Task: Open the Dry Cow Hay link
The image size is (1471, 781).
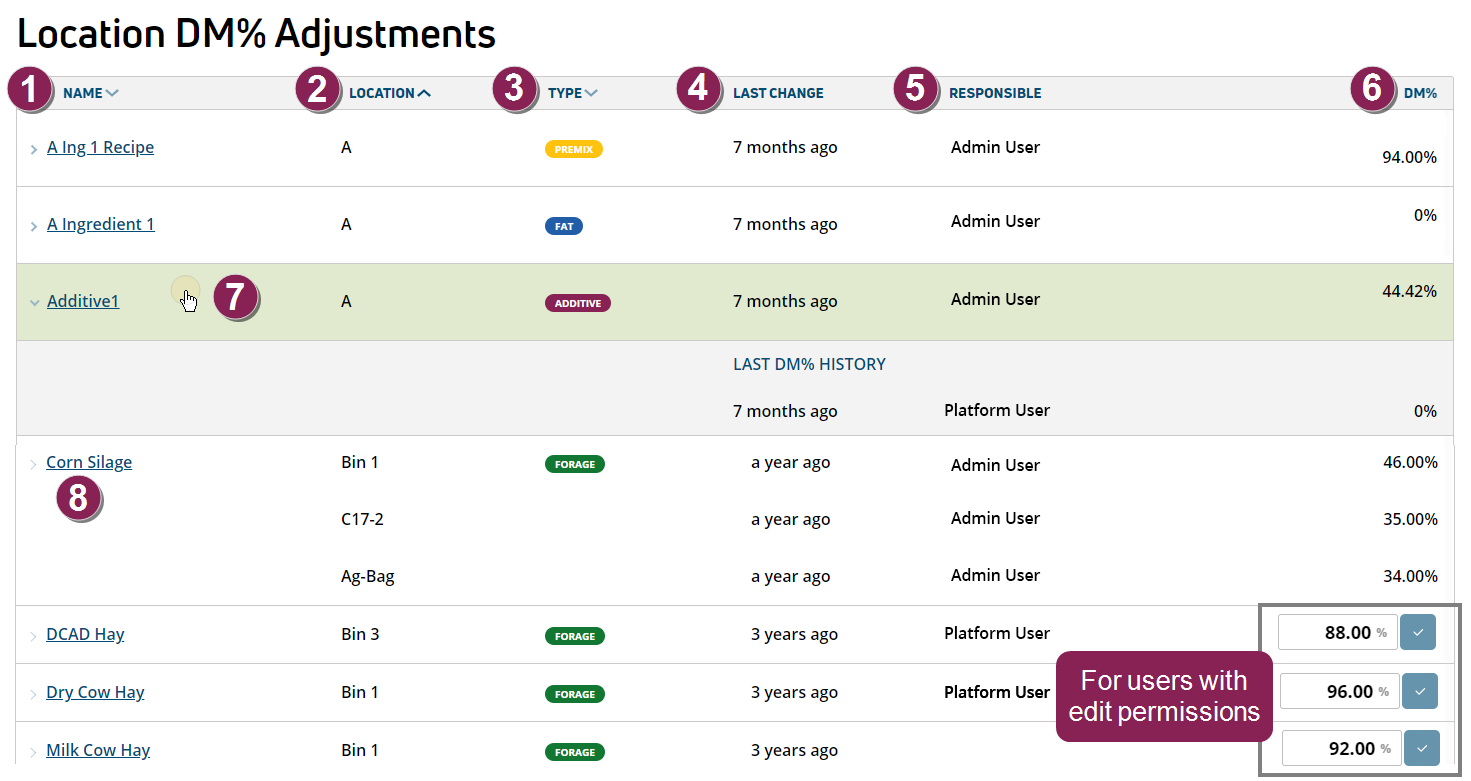Action: (x=95, y=692)
